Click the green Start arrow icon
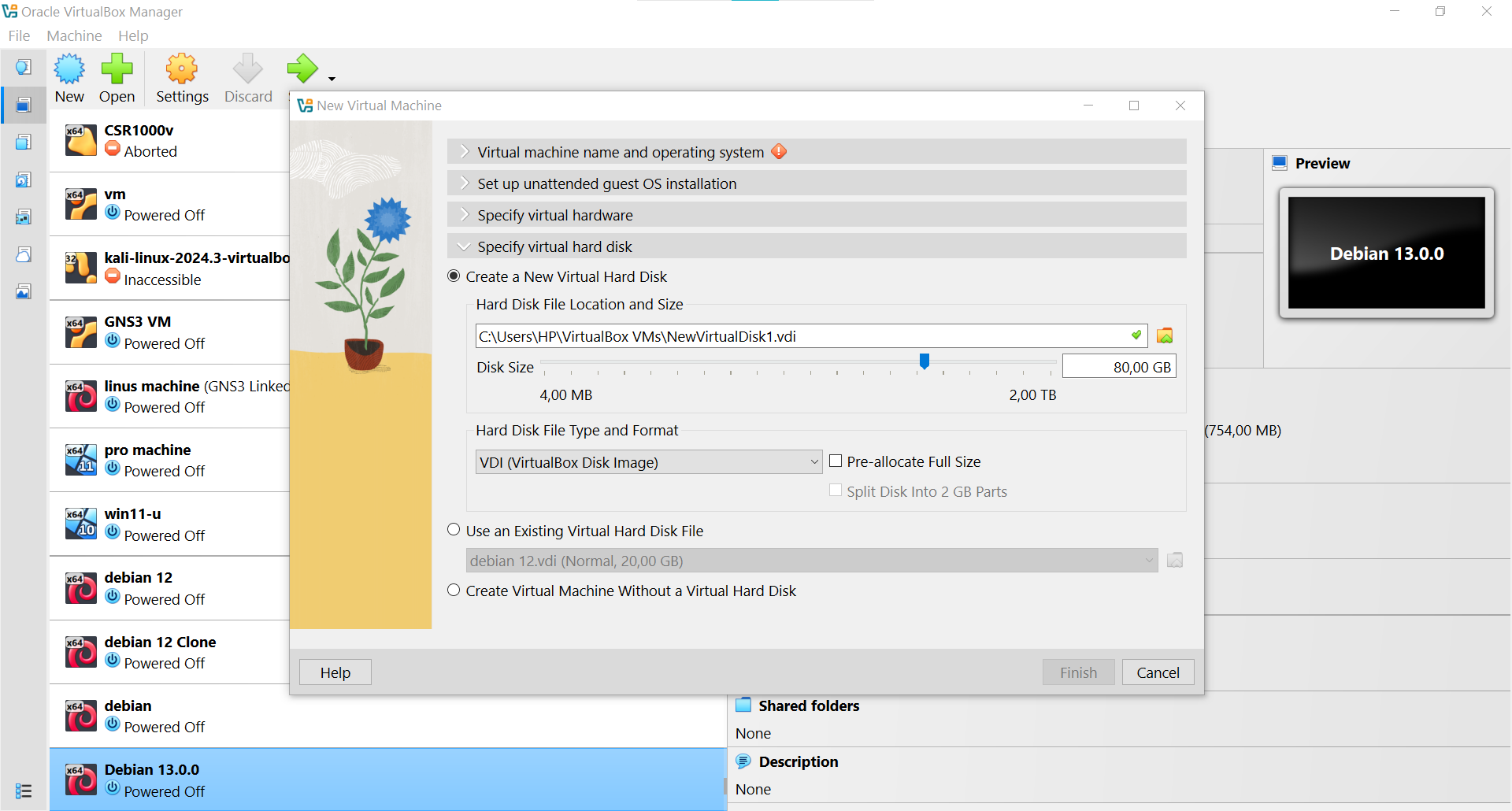1512x811 pixels. click(x=302, y=69)
